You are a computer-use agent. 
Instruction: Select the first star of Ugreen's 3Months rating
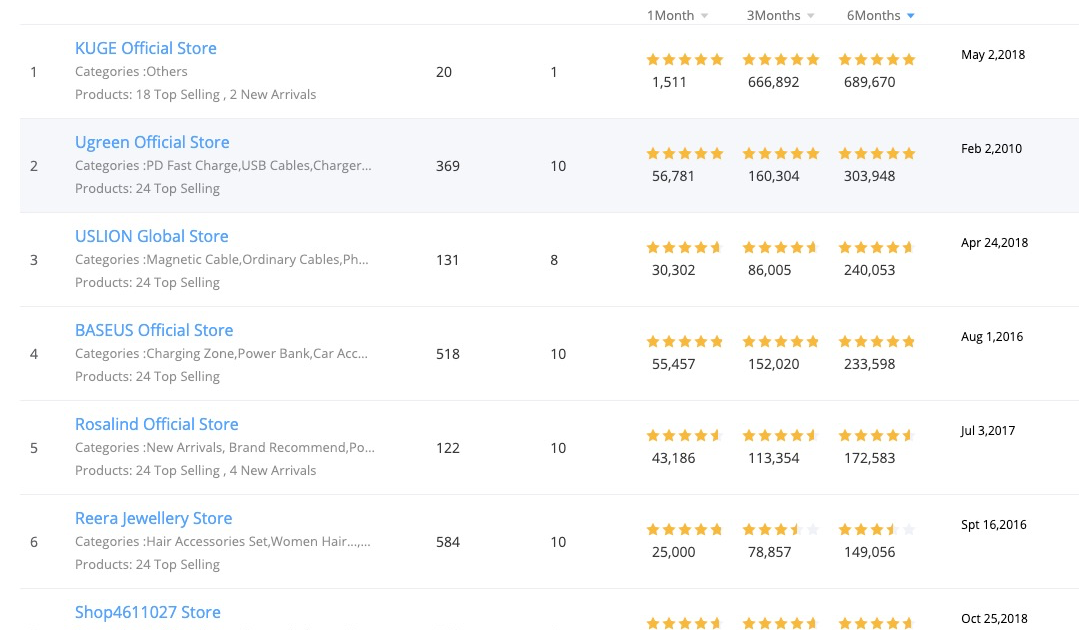tap(749, 153)
